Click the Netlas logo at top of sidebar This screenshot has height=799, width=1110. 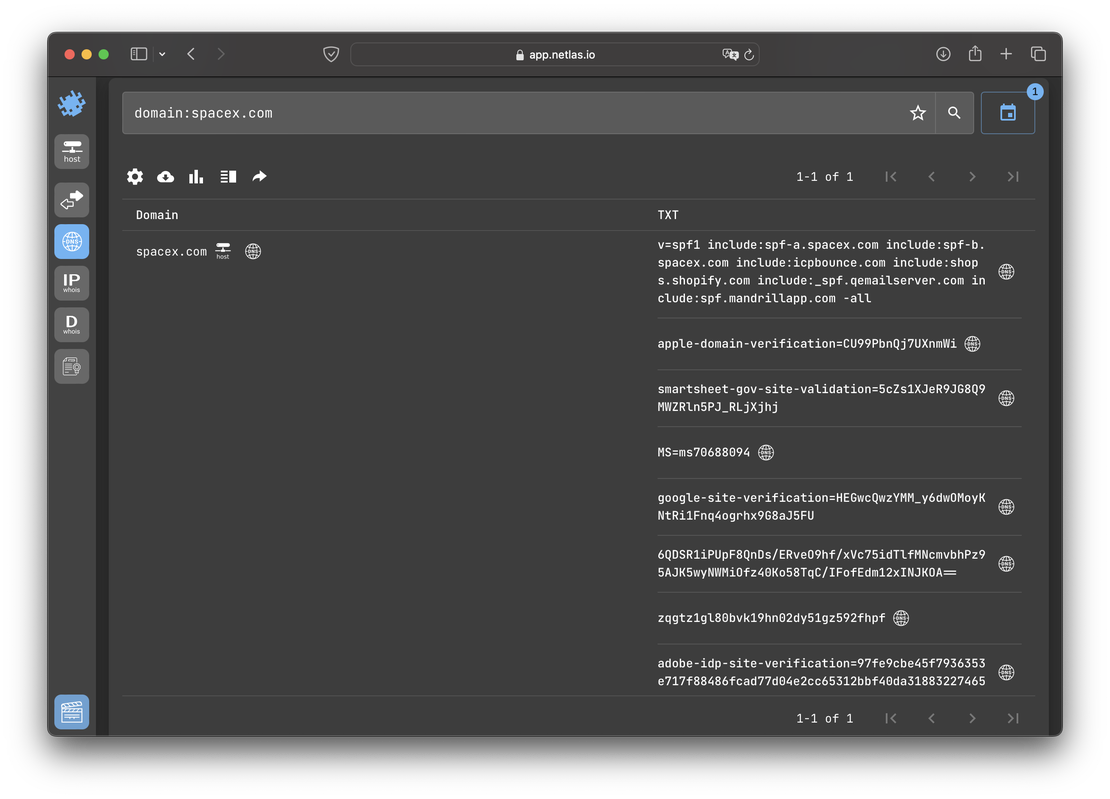(71, 103)
